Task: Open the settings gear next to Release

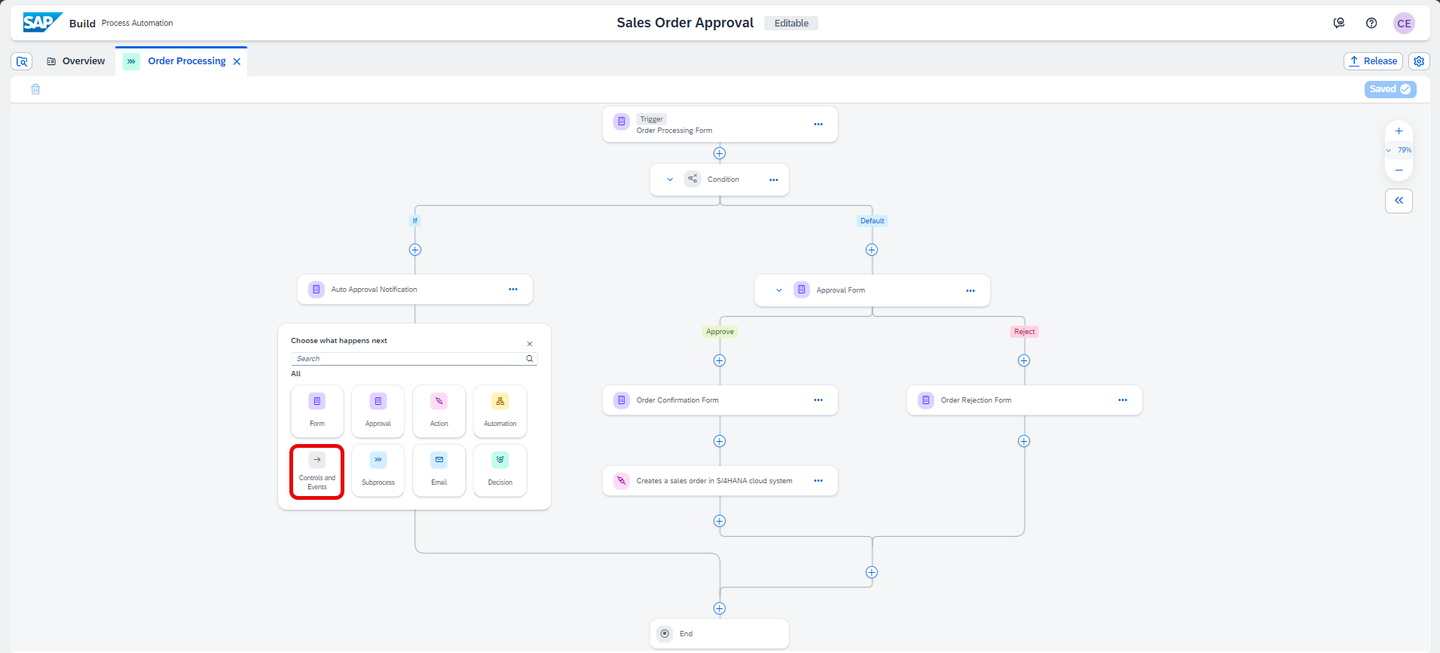Action: (x=1419, y=61)
